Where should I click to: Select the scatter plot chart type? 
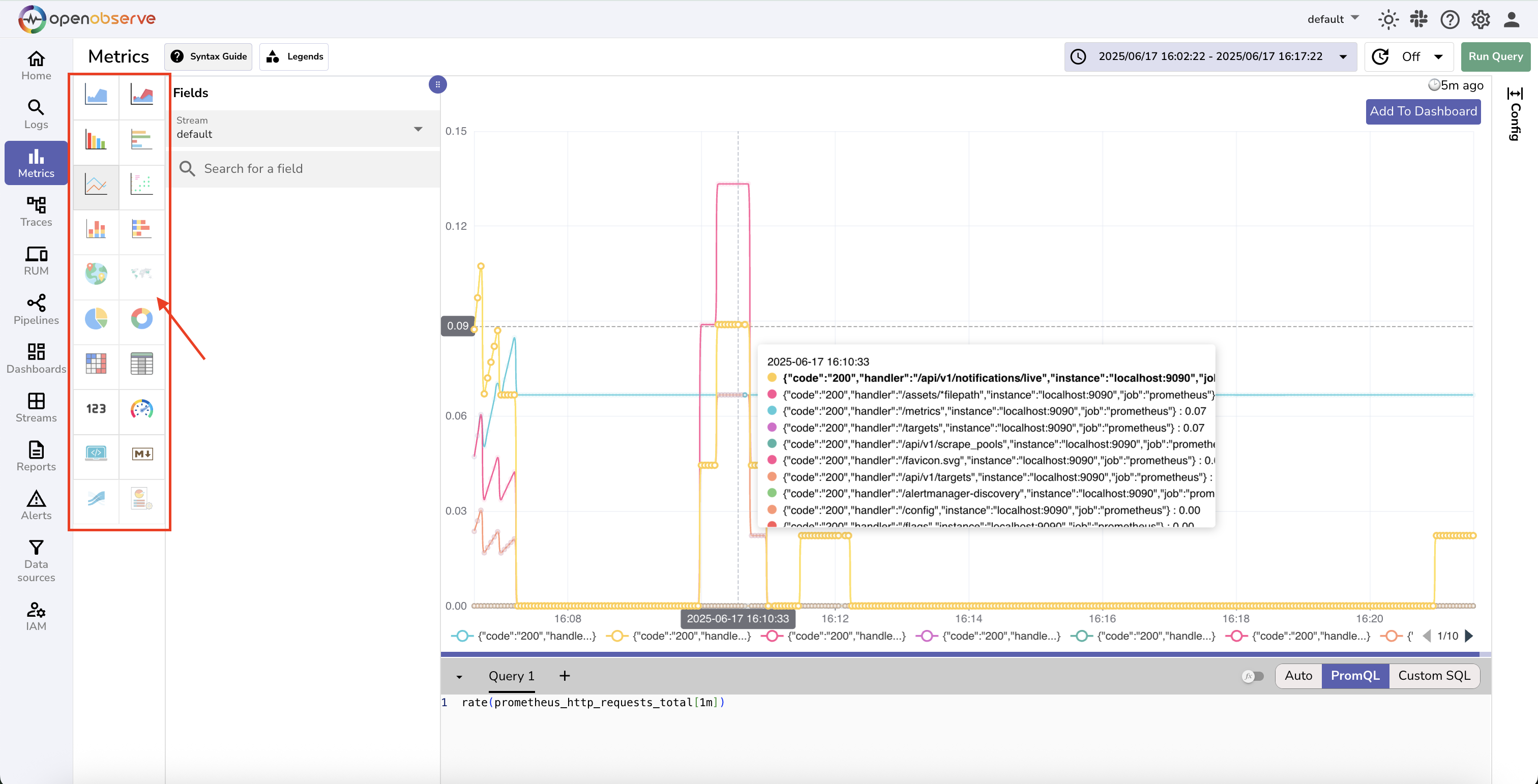(x=141, y=186)
